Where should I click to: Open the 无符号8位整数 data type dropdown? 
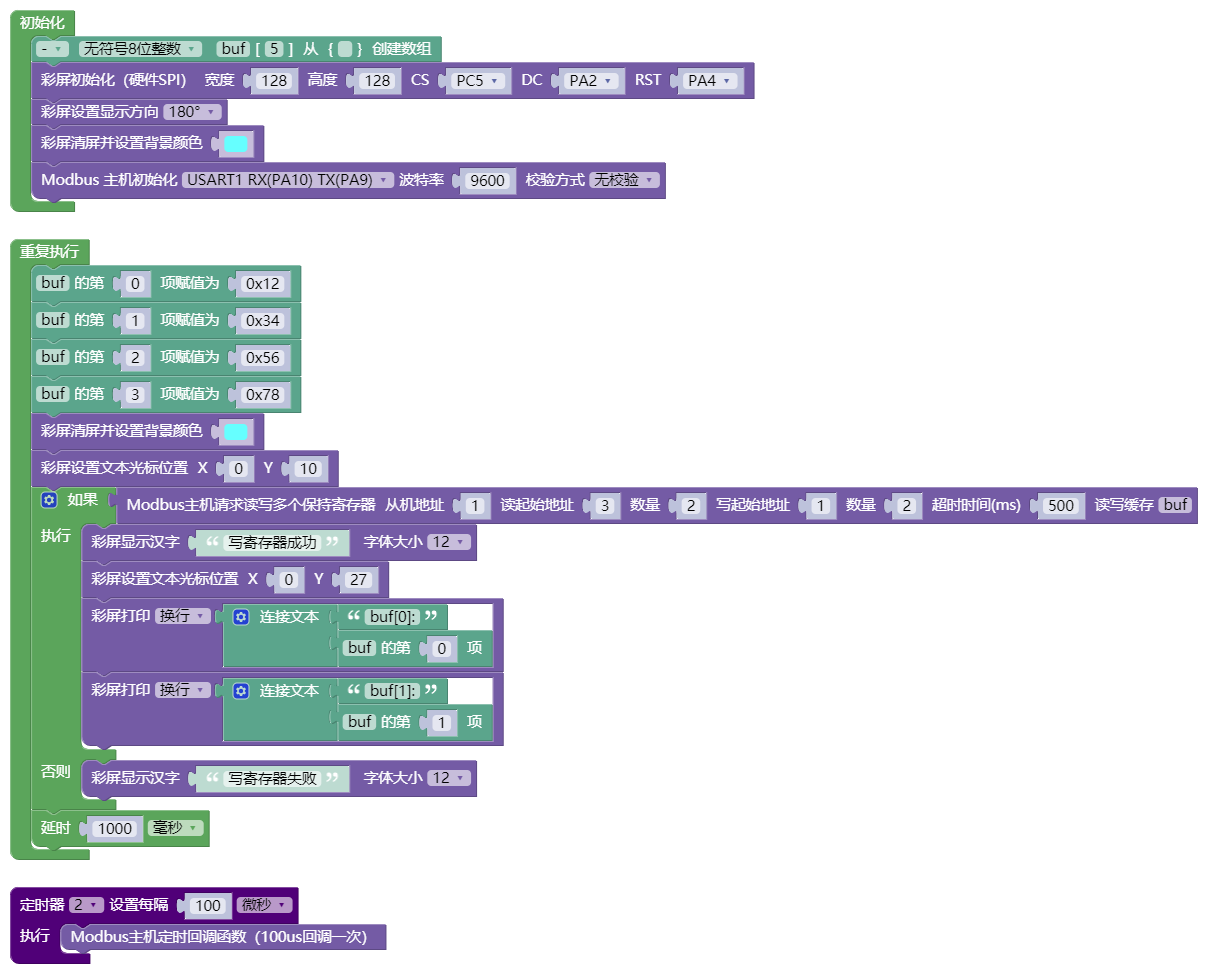pos(140,48)
